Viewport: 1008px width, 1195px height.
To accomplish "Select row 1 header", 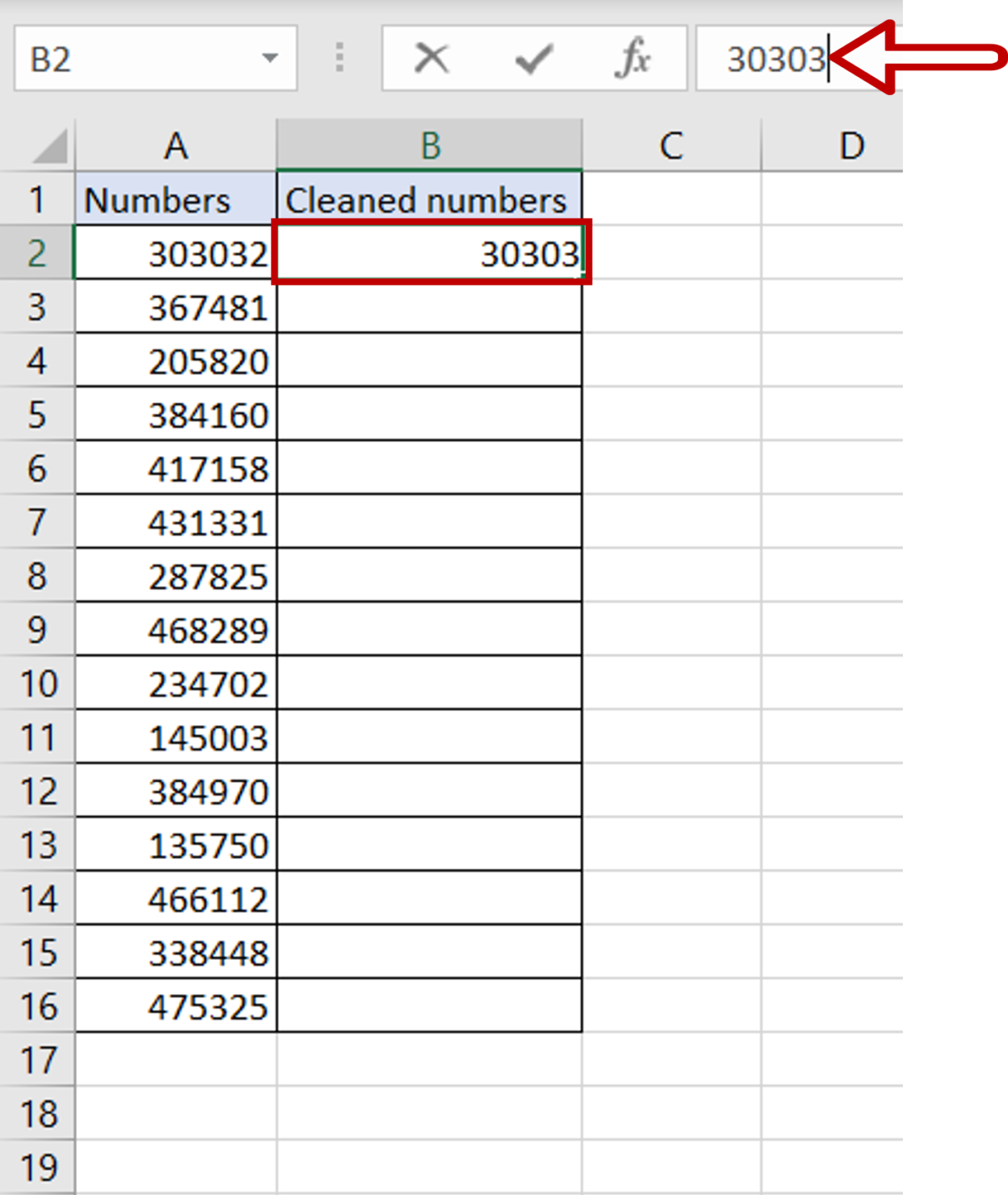I will 37,199.
